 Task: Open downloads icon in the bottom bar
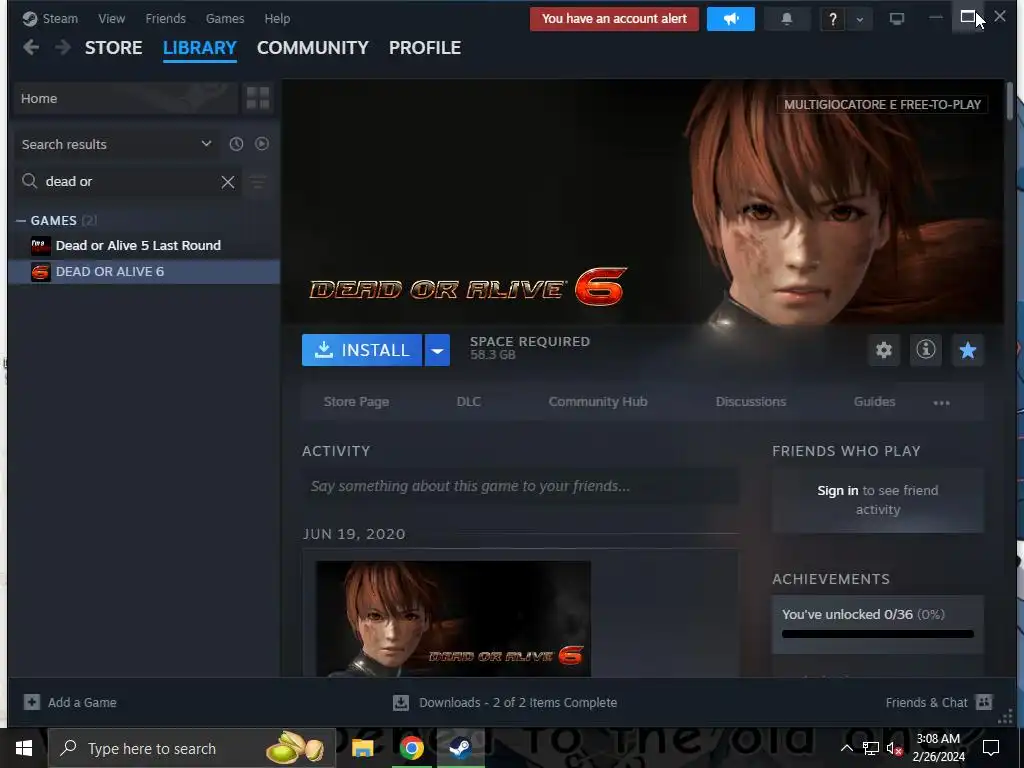(401, 702)
